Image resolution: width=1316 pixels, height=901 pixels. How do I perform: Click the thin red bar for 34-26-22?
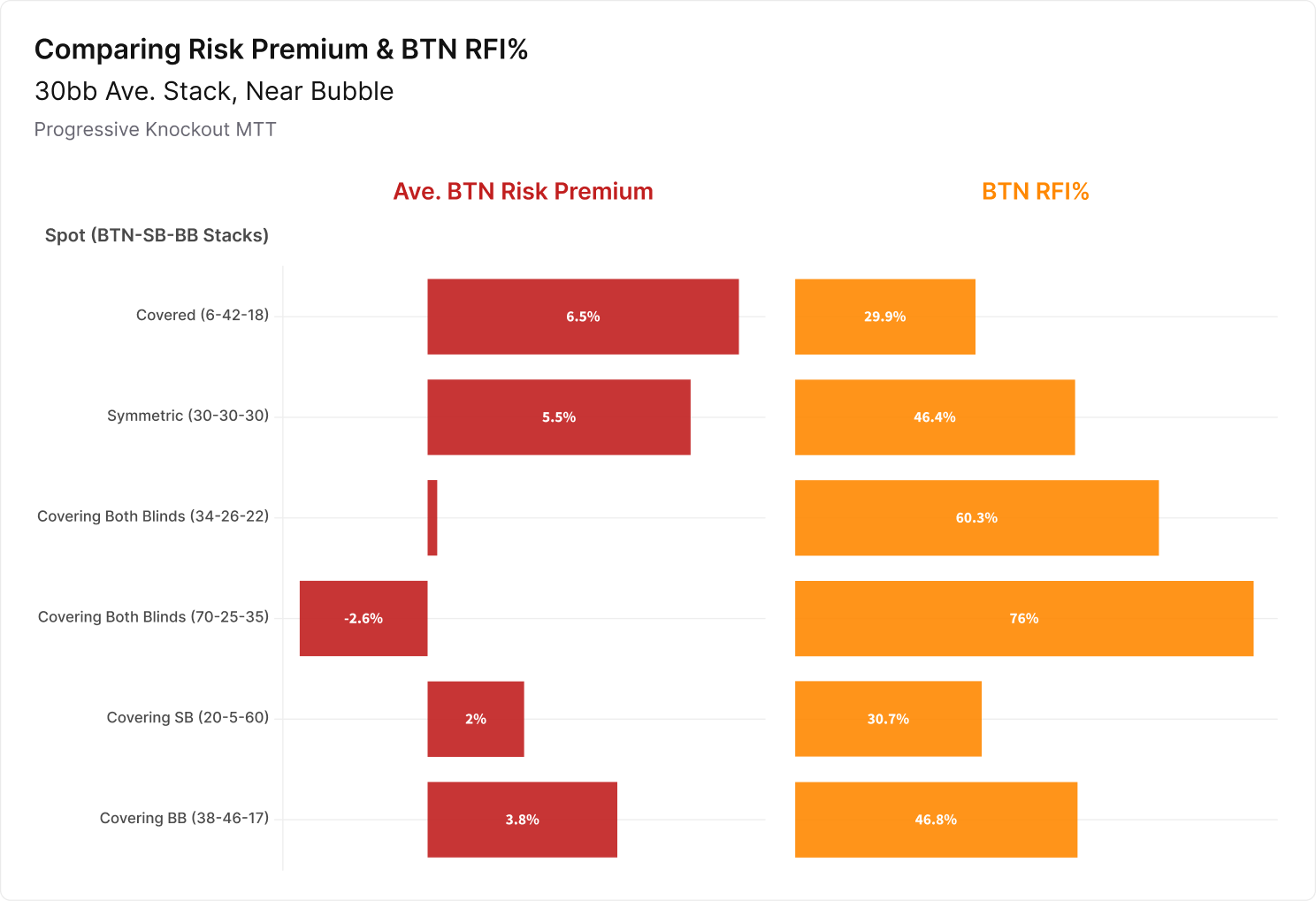pos(432,518)
